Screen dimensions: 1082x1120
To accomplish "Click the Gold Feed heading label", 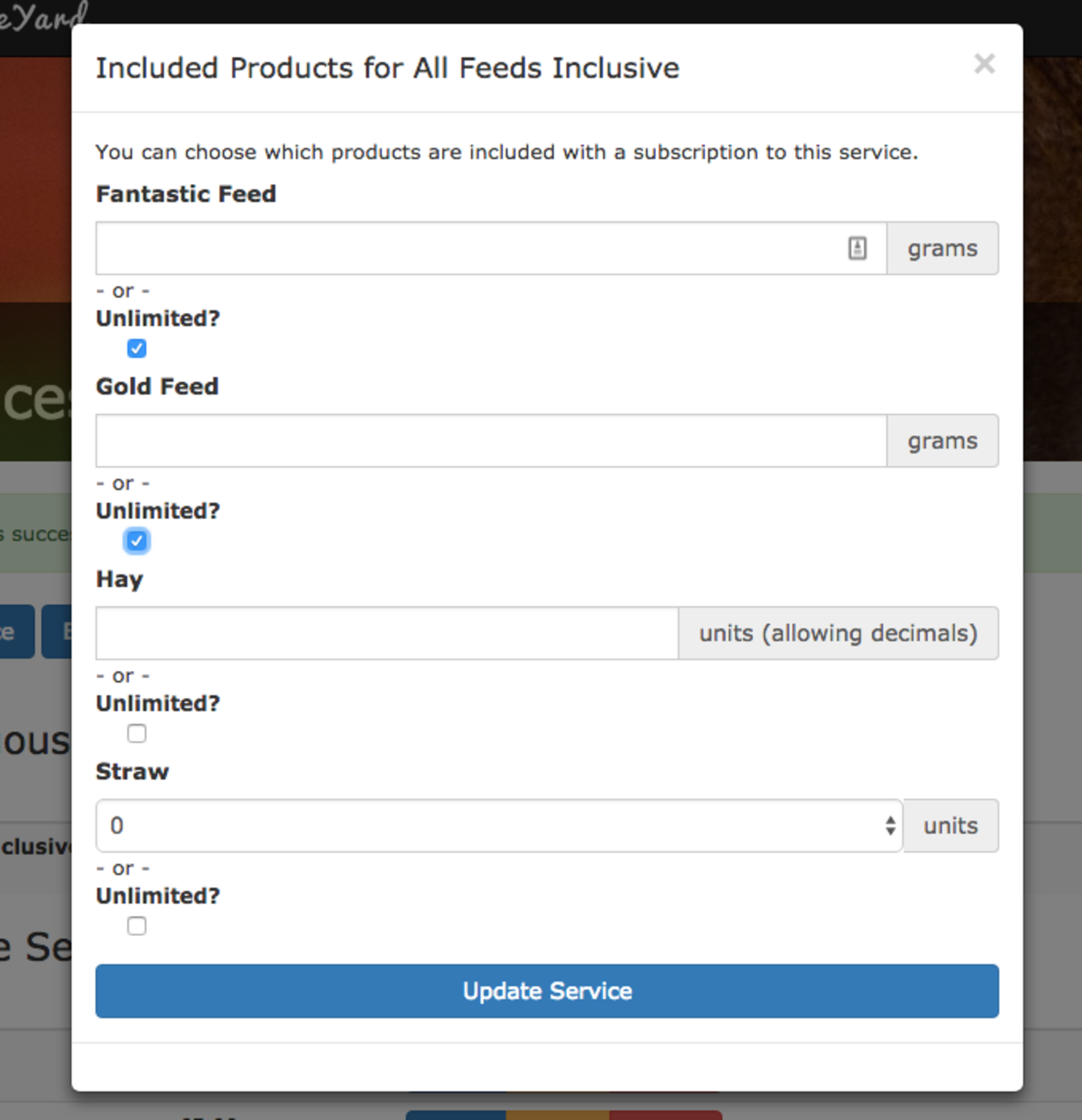I will (x=157, y=387).
